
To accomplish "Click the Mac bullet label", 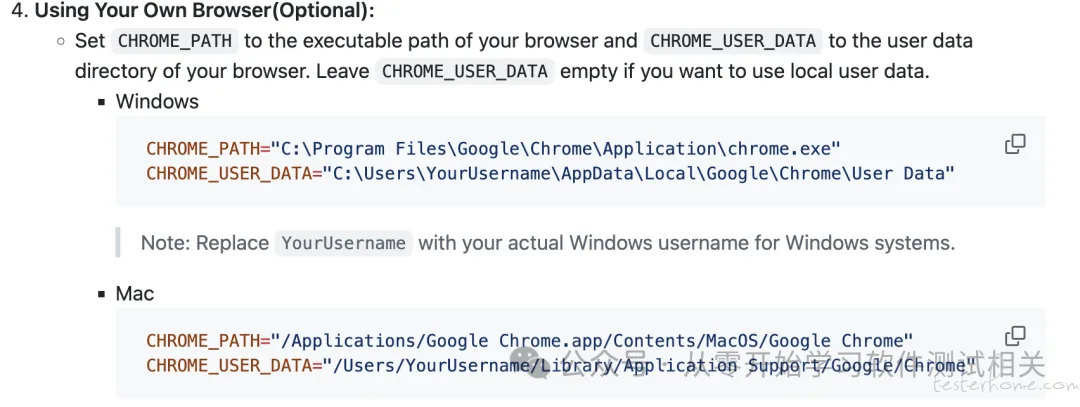I will pyautogui.click(x=135, y=294).
